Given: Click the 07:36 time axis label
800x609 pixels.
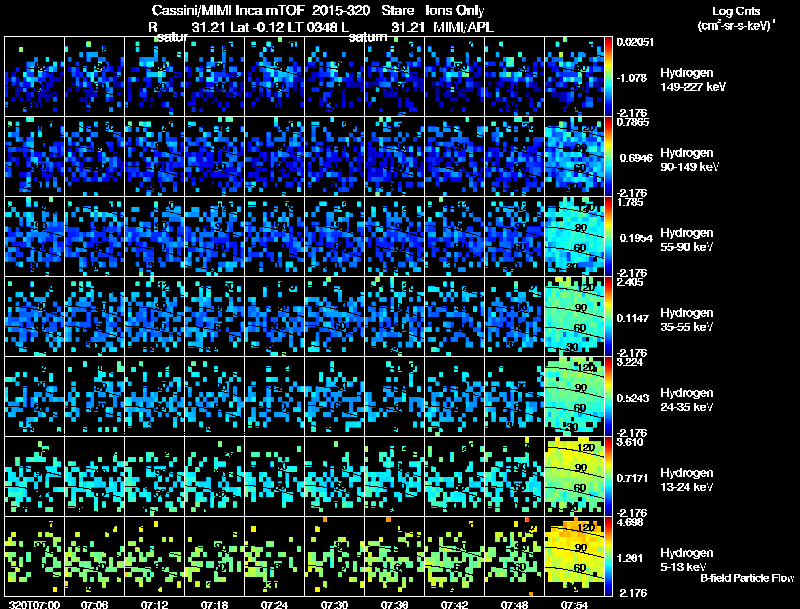Looking at the screenshot, I should tap(394, 605).
